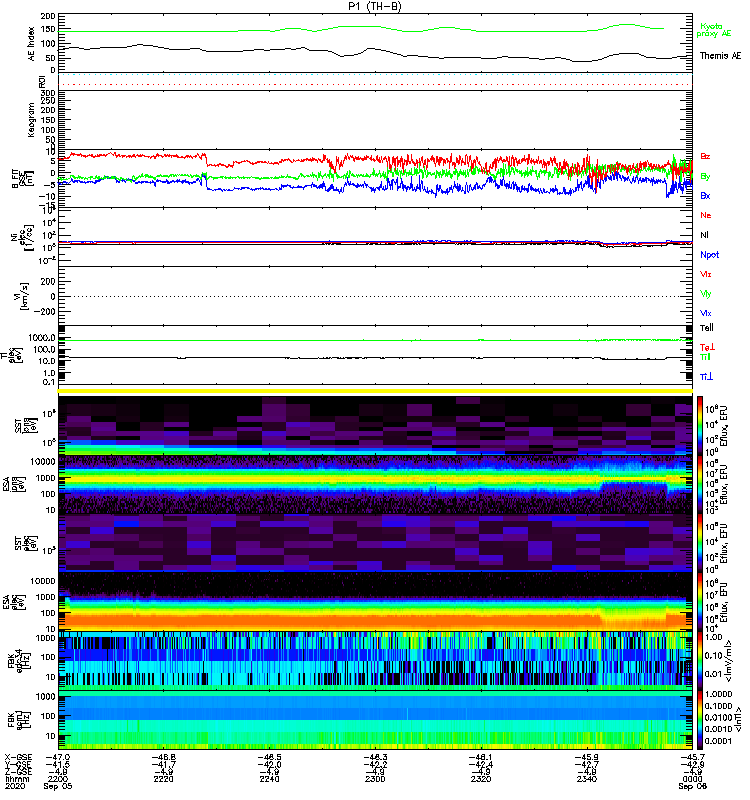Click the 2300 time tick label

pyautogui.click(x=375, y=779)
